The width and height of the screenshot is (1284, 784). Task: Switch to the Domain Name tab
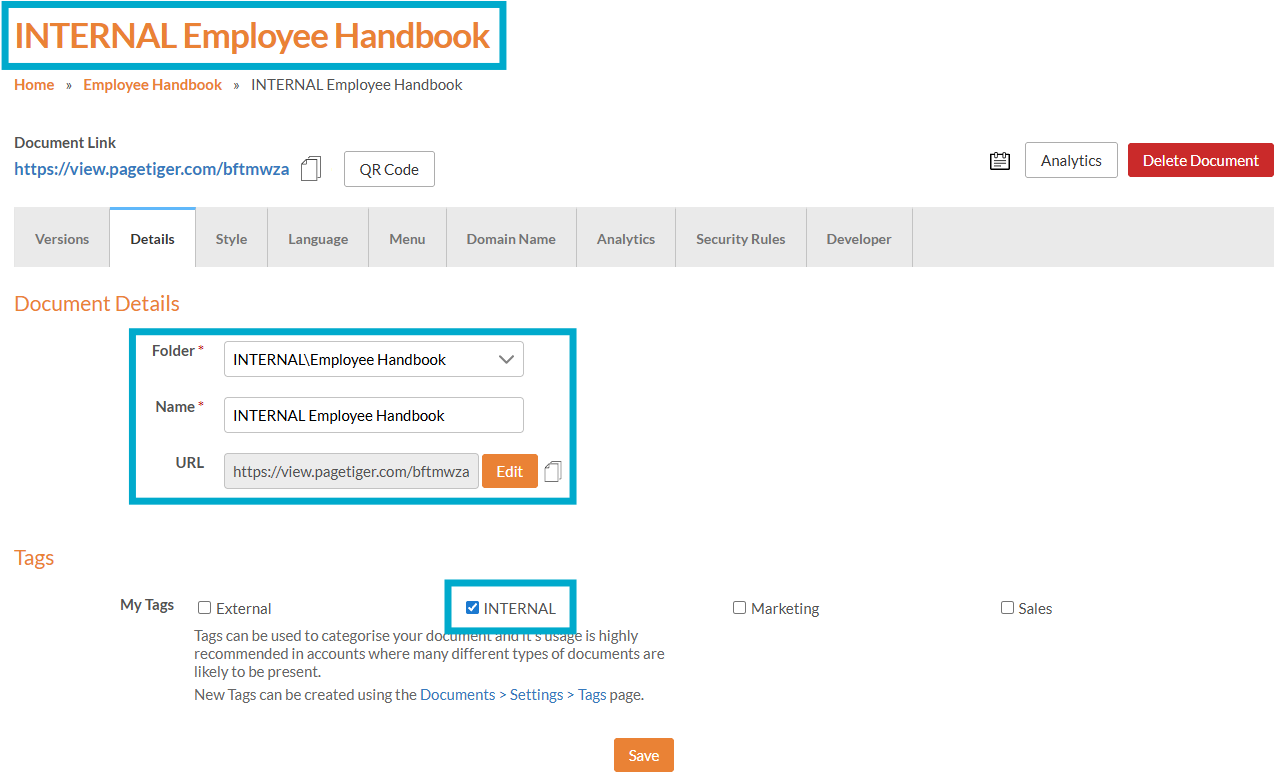tap(511, 239)
